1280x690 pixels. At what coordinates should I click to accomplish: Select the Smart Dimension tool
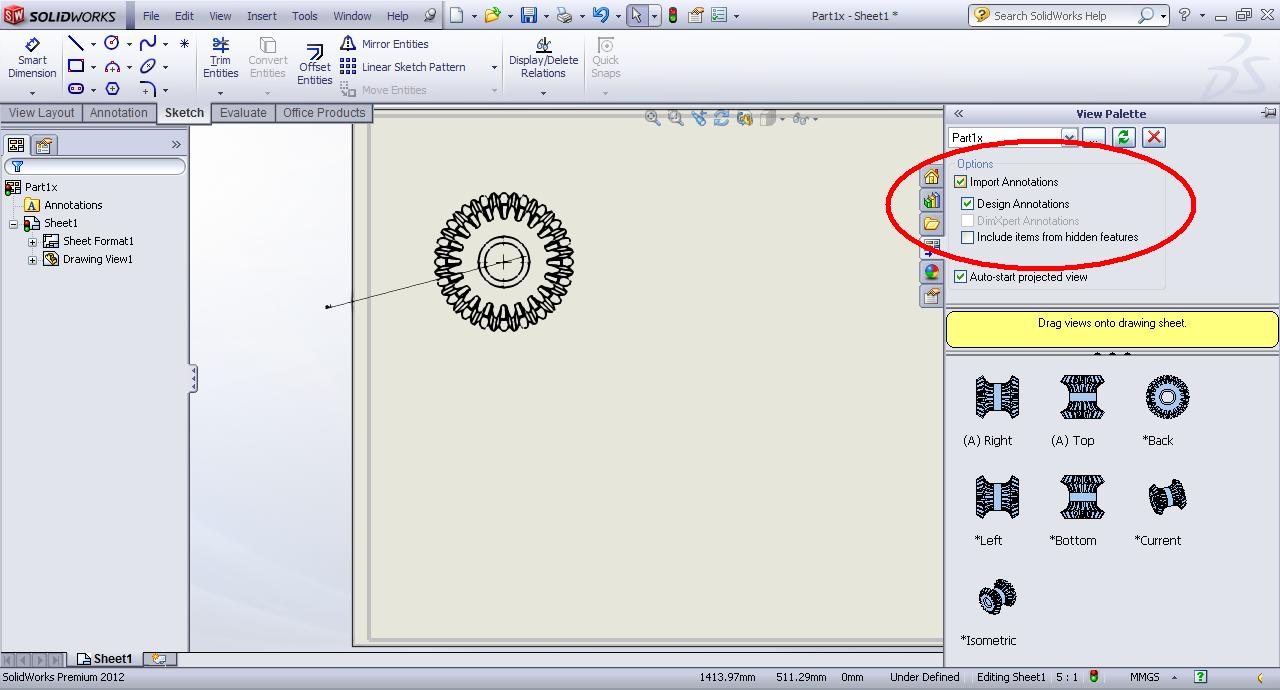click(32, 58)
